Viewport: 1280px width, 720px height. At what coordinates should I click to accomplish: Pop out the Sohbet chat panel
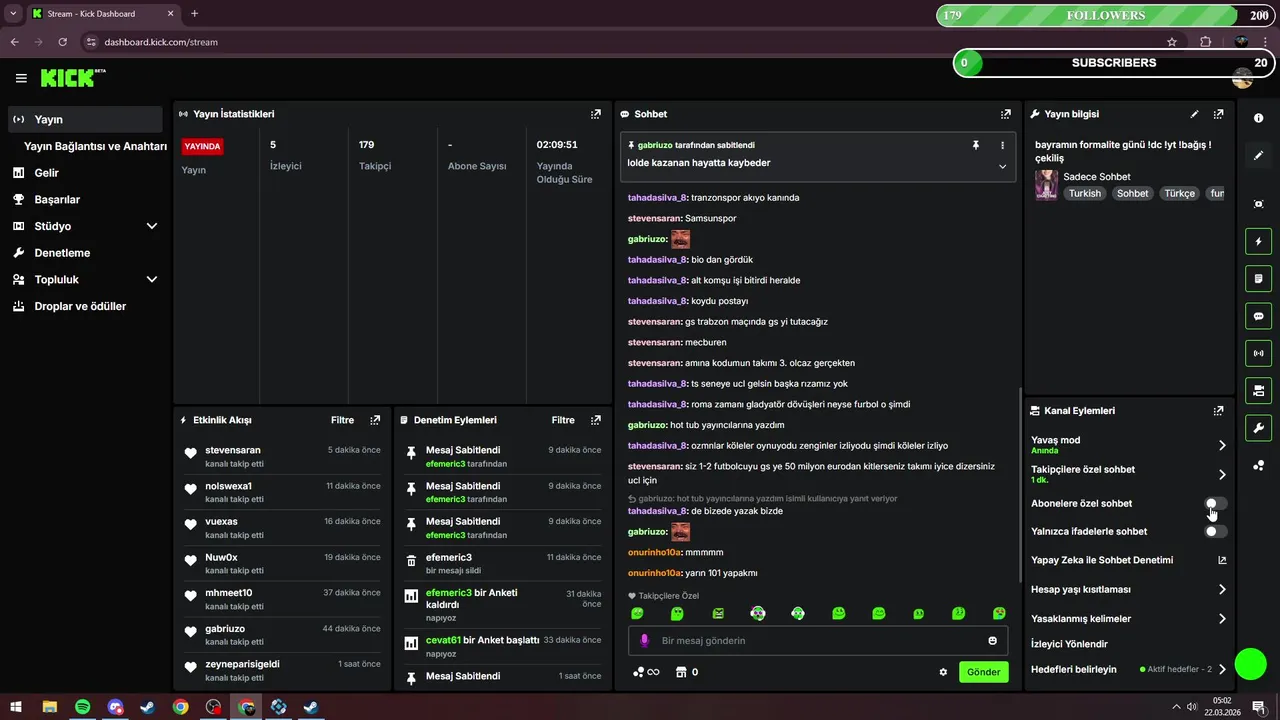[1006, 114]
